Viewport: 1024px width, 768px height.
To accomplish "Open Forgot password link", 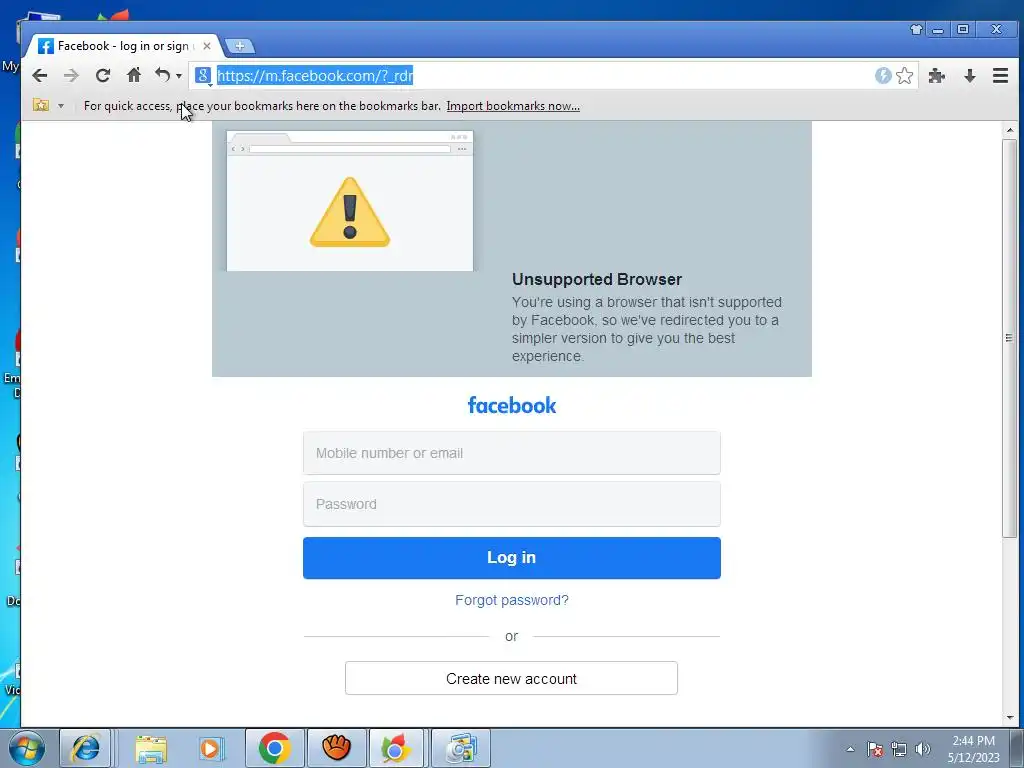I will [511, 600].
